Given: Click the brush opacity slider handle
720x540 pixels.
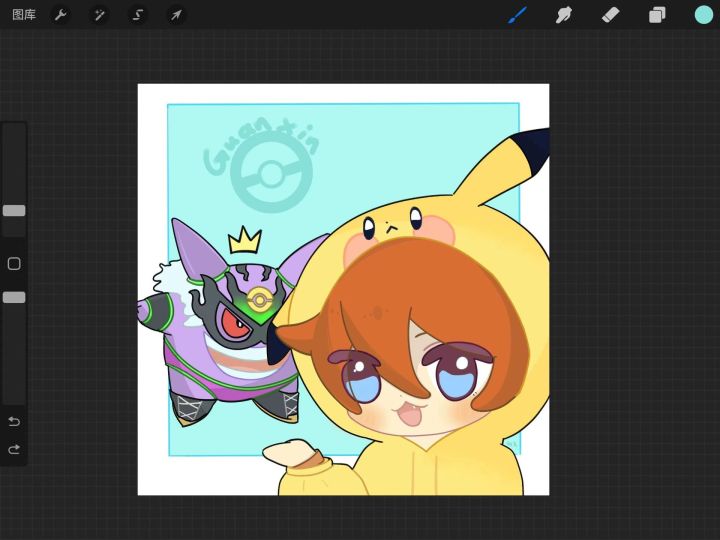Looking at the screenshot, I should point(14,297).
